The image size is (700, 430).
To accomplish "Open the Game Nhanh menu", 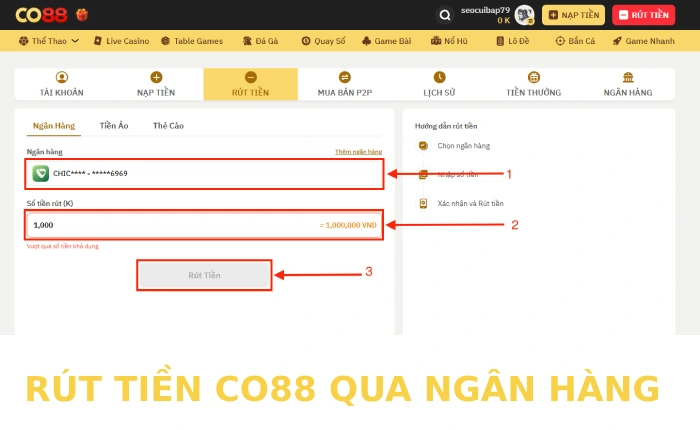I will point(643,41).
